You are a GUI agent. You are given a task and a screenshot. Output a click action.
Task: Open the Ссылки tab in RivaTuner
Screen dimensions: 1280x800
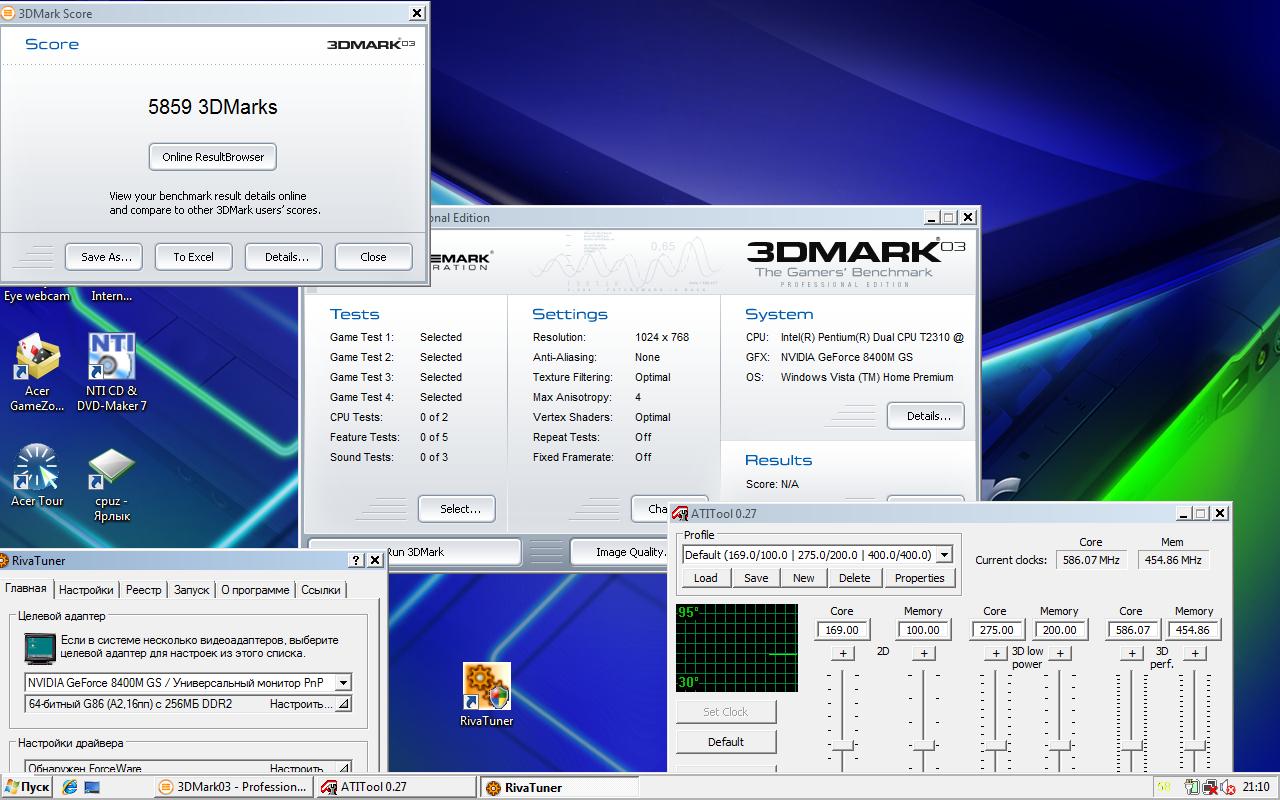point(321,590)
